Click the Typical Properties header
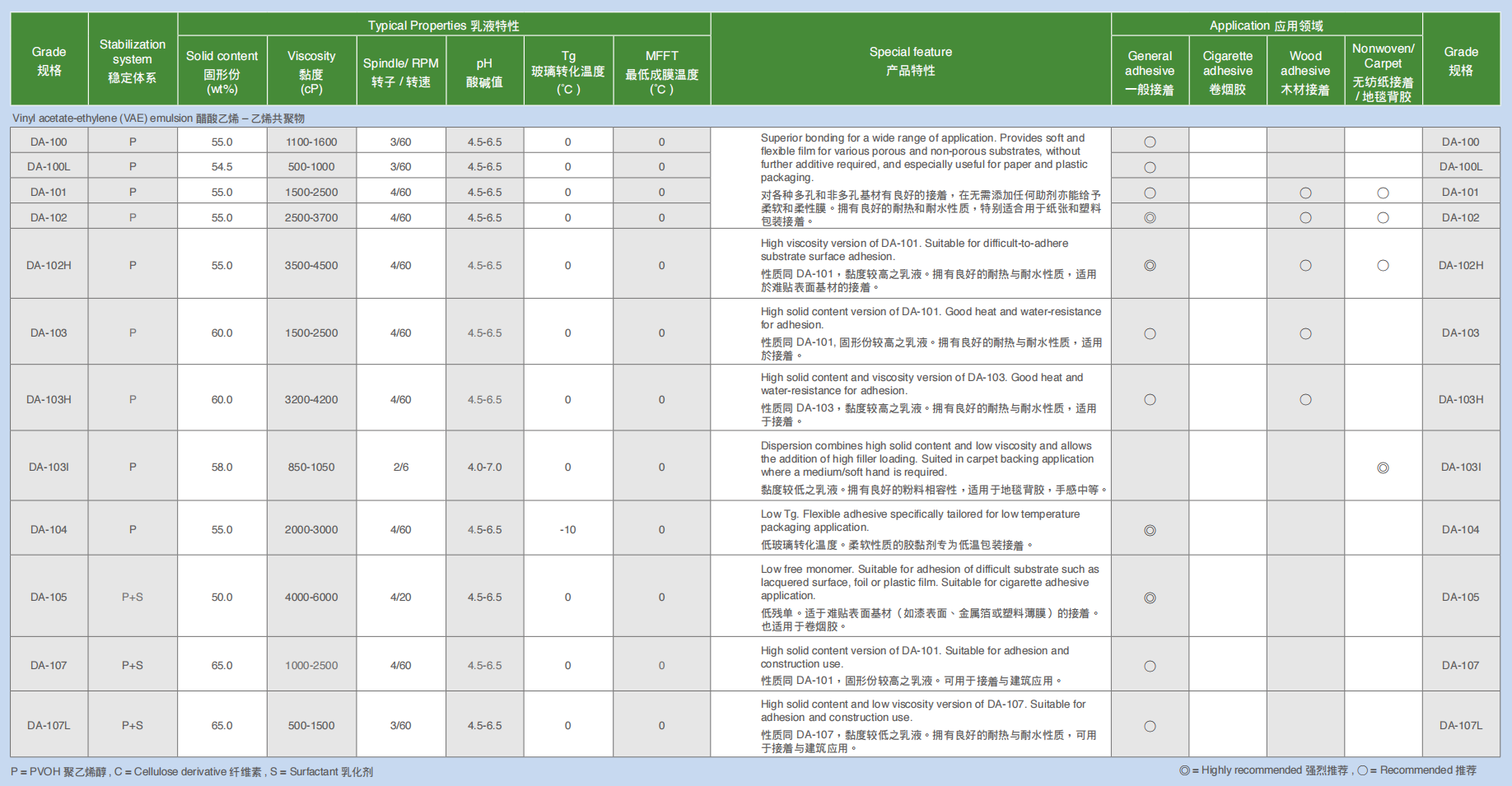The image size is (1512, 786). (444, 25)
